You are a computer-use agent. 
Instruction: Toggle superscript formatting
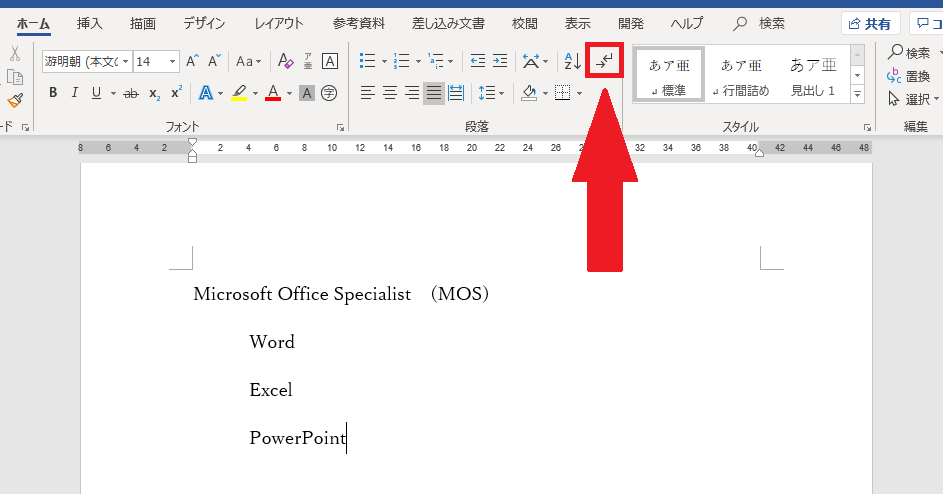(176, 93)
